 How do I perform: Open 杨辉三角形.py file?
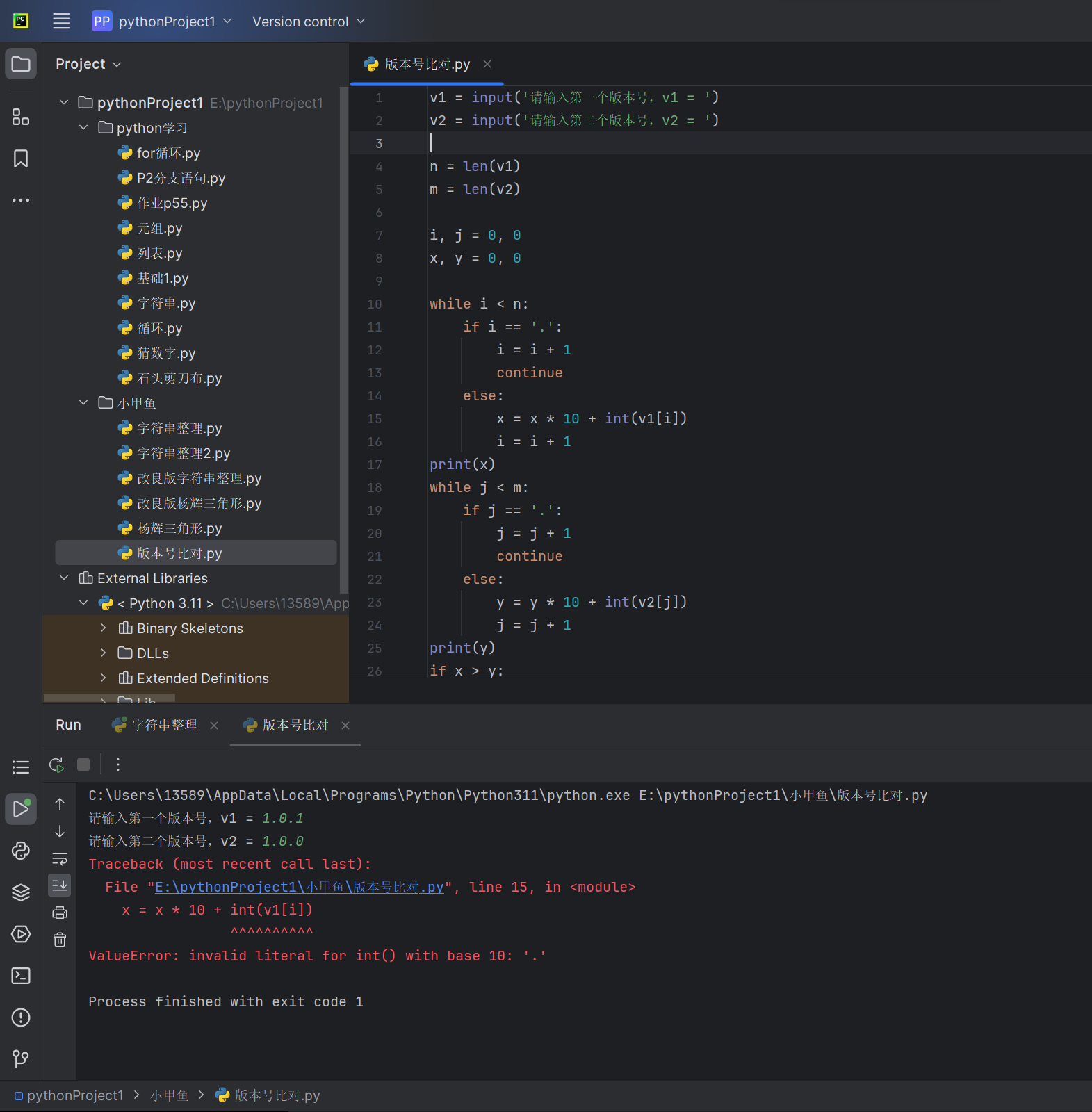point(179,528)
